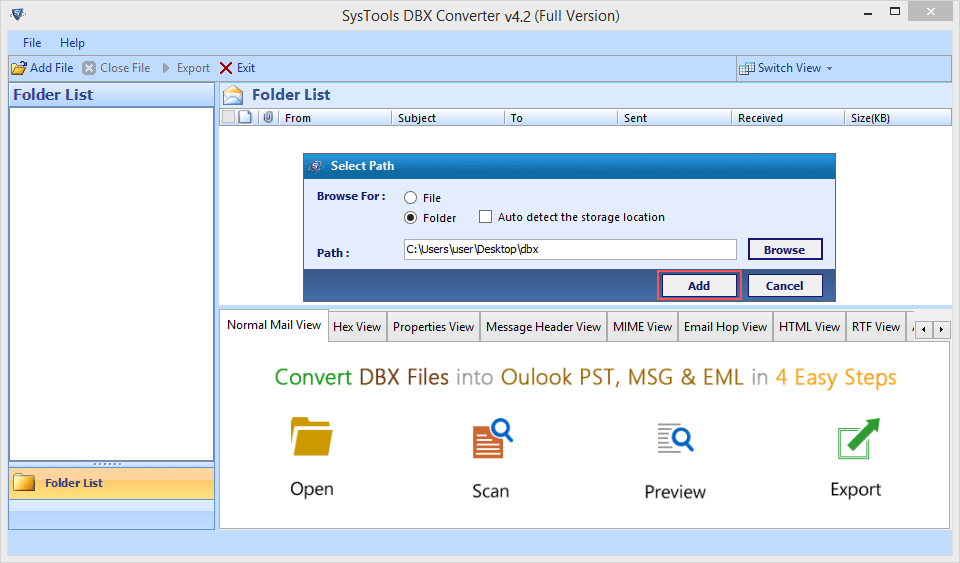Switch to Hex View tab
Viewport: 960px width, 563px height.
coord(357,327)
